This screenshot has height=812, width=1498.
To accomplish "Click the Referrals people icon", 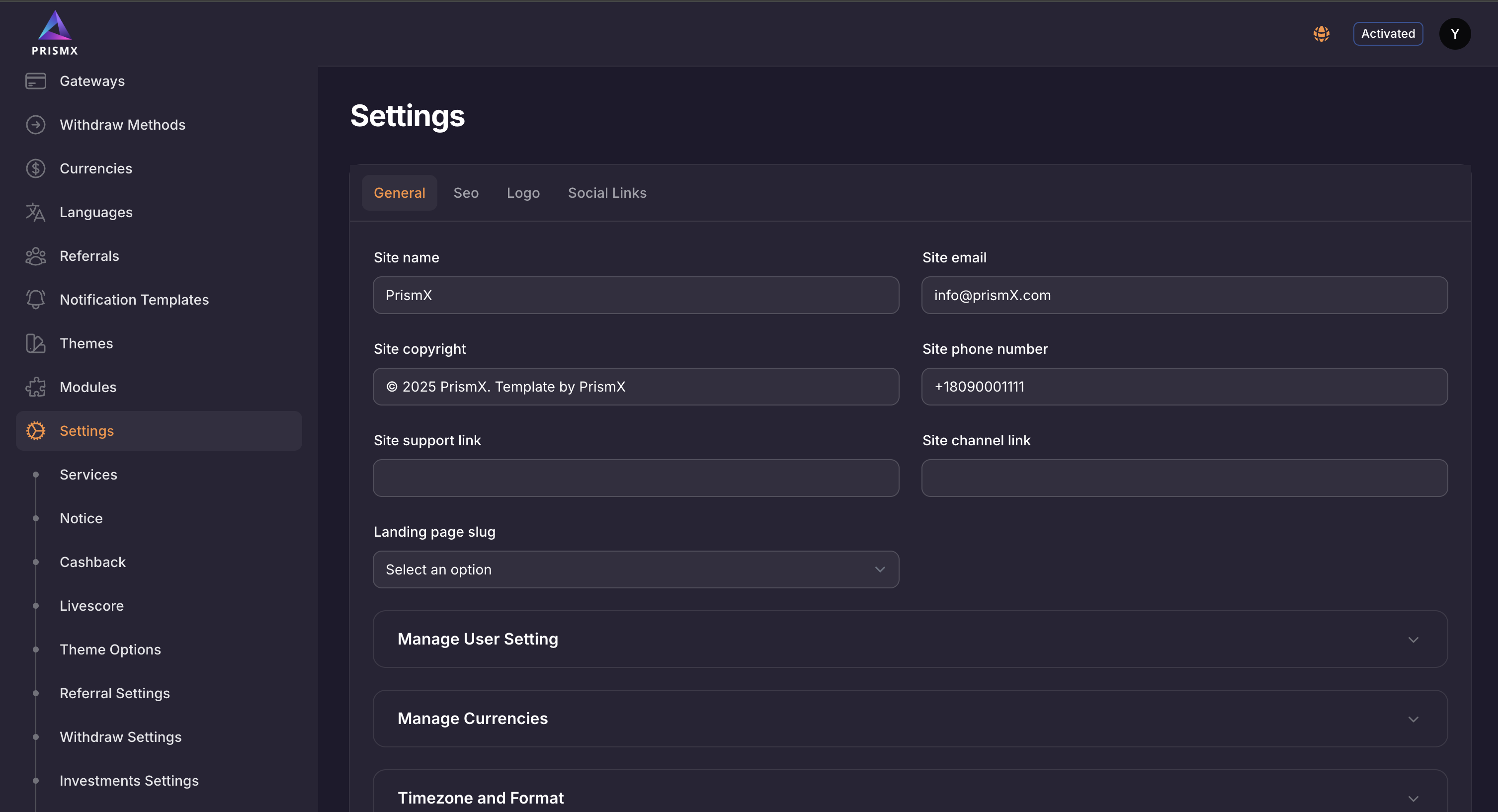I will 35,256.
